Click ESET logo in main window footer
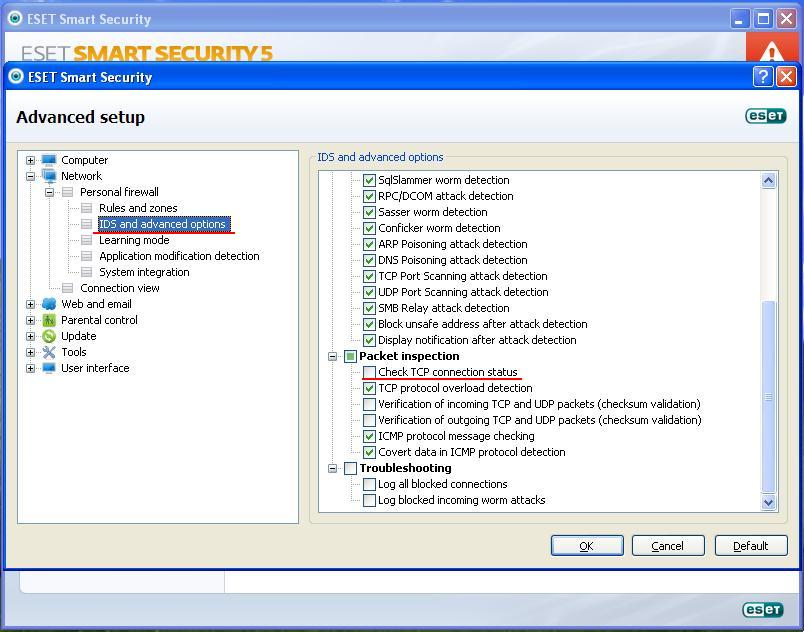The width and height of the screenshot is (804, 632). pyautogui.click(x=762, y=609)
